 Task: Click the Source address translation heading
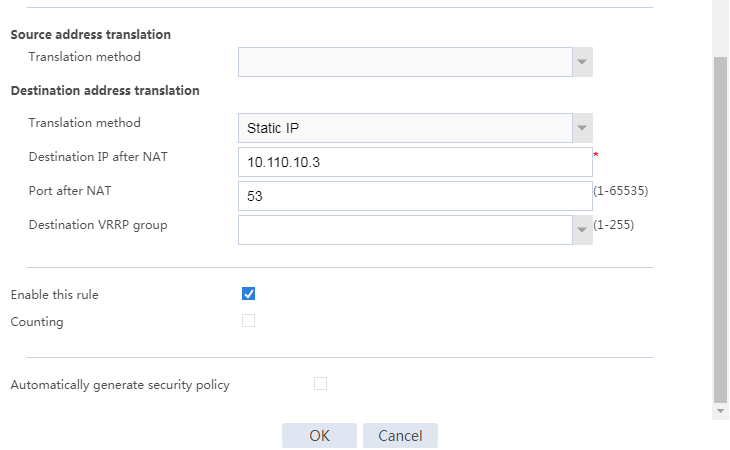click(x=91, y=34)
